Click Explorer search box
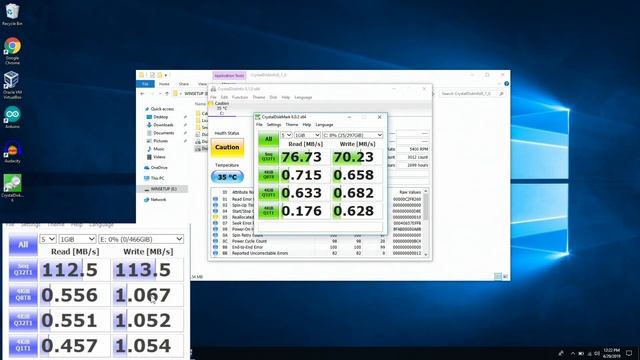The width and height of the screenshot is (640, 360). pos(472,93)
